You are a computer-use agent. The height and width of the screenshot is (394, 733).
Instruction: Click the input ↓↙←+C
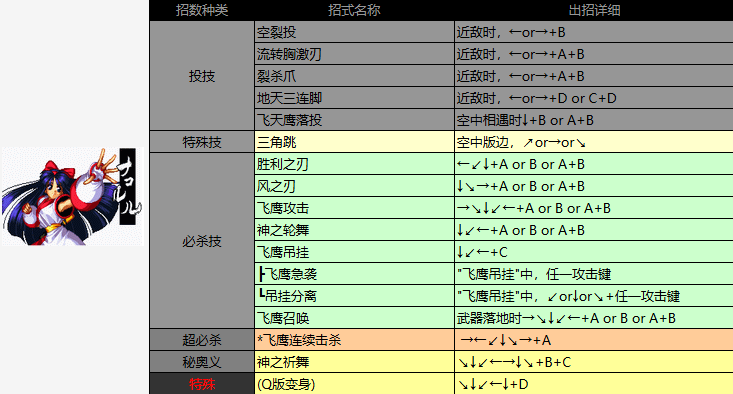click(594, 252)
